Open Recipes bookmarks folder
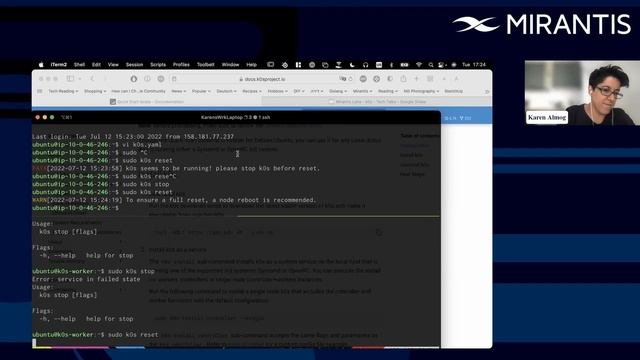The height and width of the screenshot is (360, 640). click(x=252, y=91)
